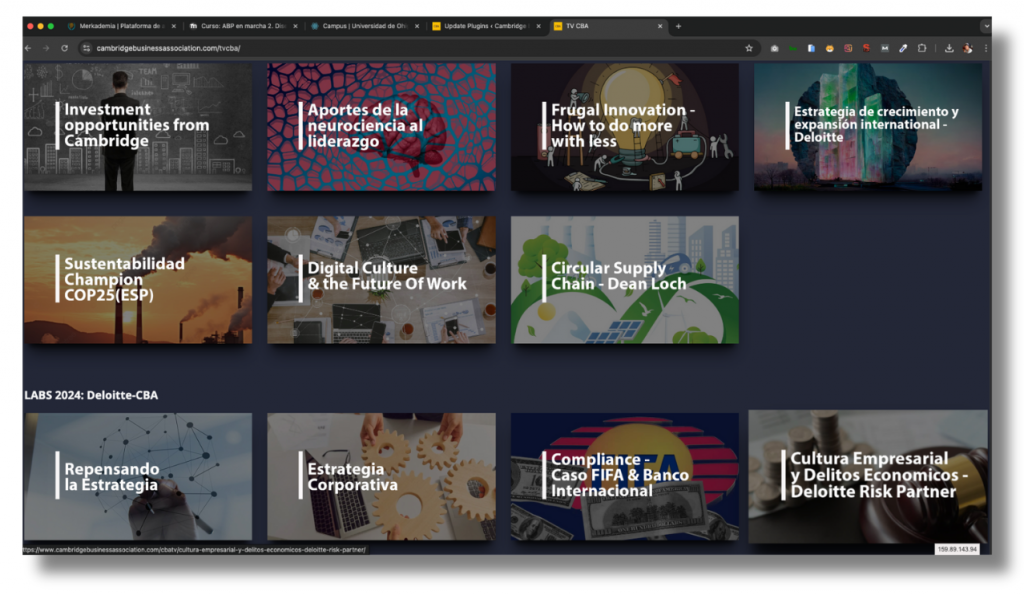Open Frugal Innovation video card
The width and height of the screenshot is (1024, 595).
coord(625,127)
